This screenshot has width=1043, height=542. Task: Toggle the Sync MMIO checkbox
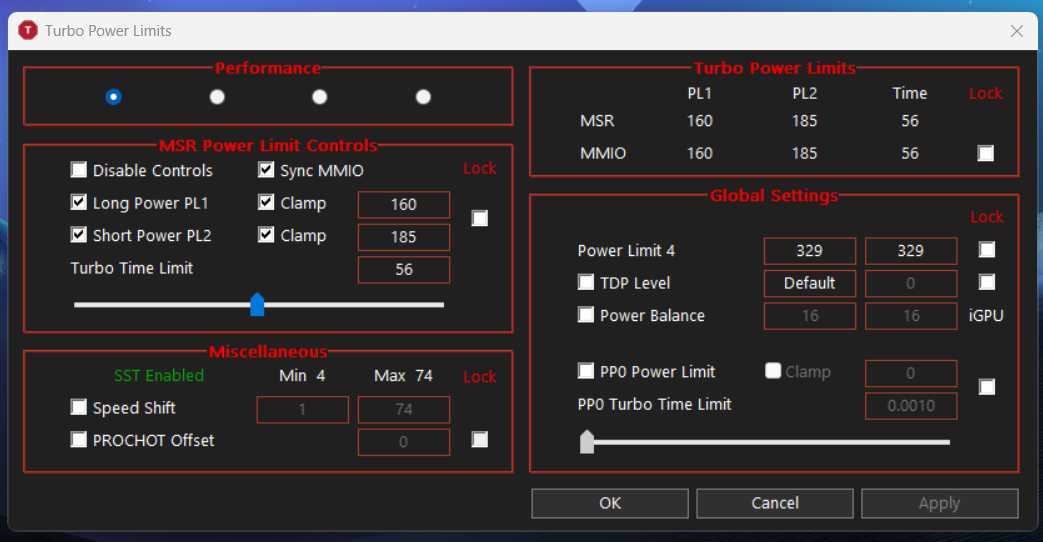(266, 171)
